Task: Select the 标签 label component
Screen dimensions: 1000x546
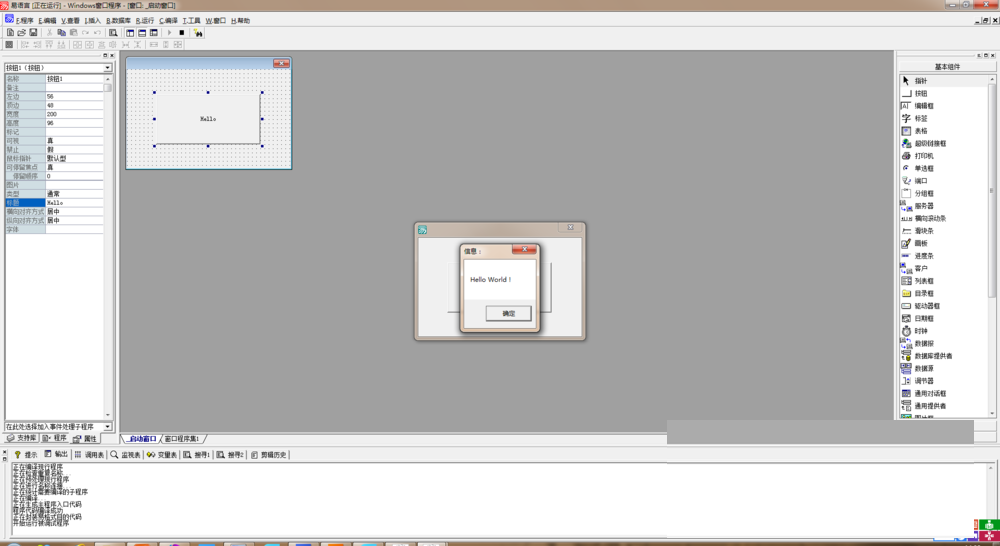Action: click(945, 119)
